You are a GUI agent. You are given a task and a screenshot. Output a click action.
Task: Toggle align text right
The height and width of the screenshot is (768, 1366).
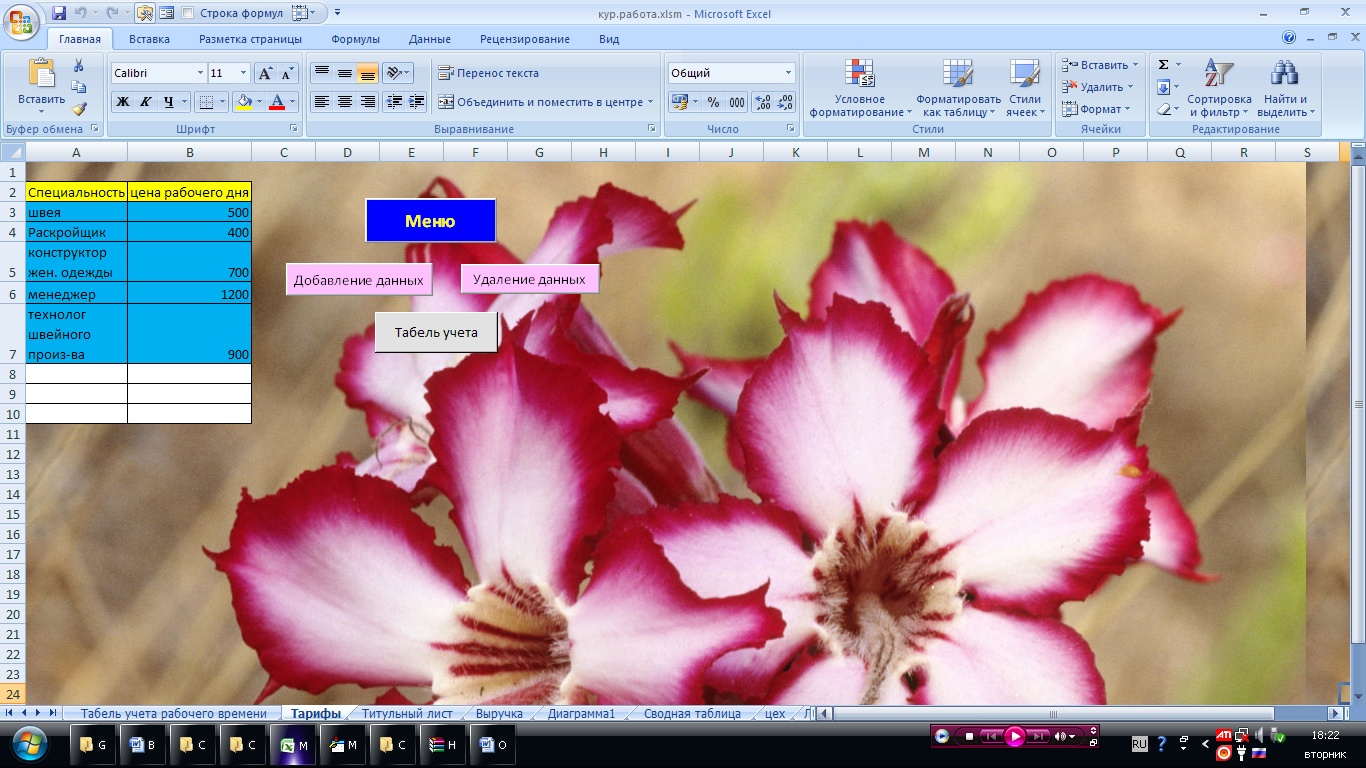[368, 102]
